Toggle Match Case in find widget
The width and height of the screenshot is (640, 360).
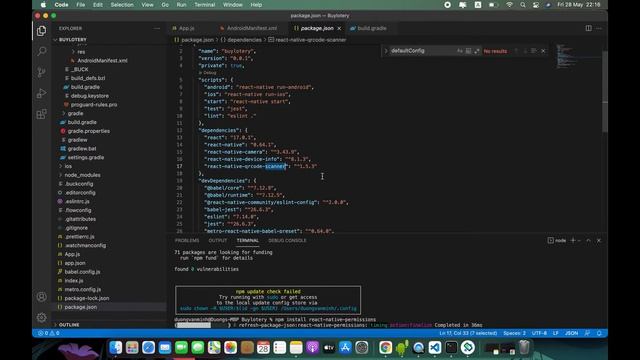[460, 51]
